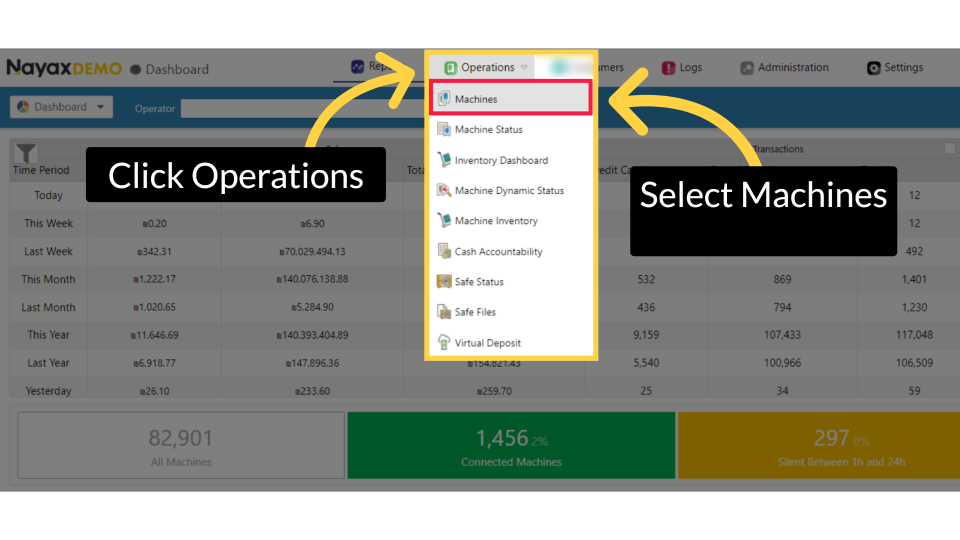
Task: Click the Last Year row label
Action: (x=48, y=363)
